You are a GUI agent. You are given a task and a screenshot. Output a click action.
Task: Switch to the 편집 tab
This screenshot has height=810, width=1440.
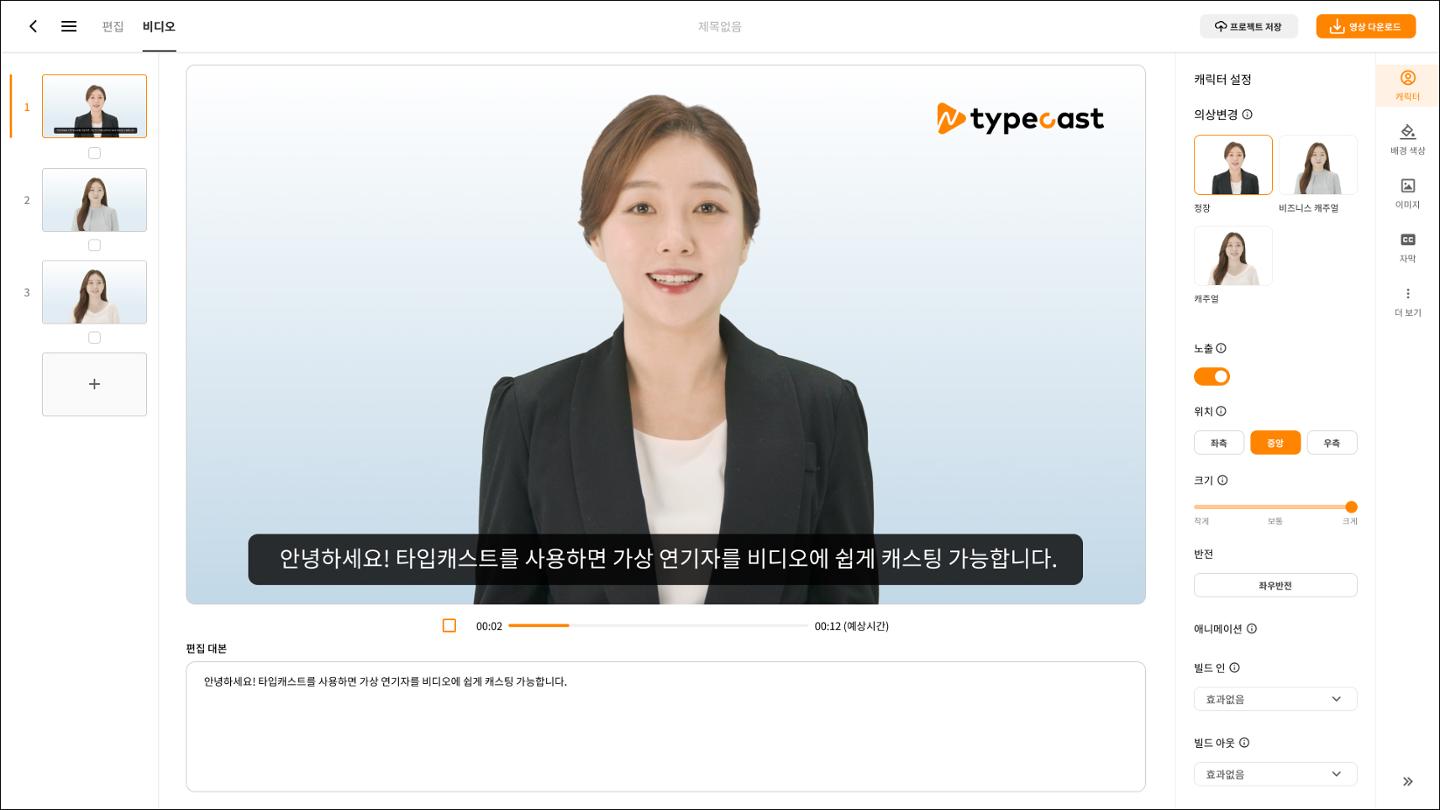(x=113, y=26)
